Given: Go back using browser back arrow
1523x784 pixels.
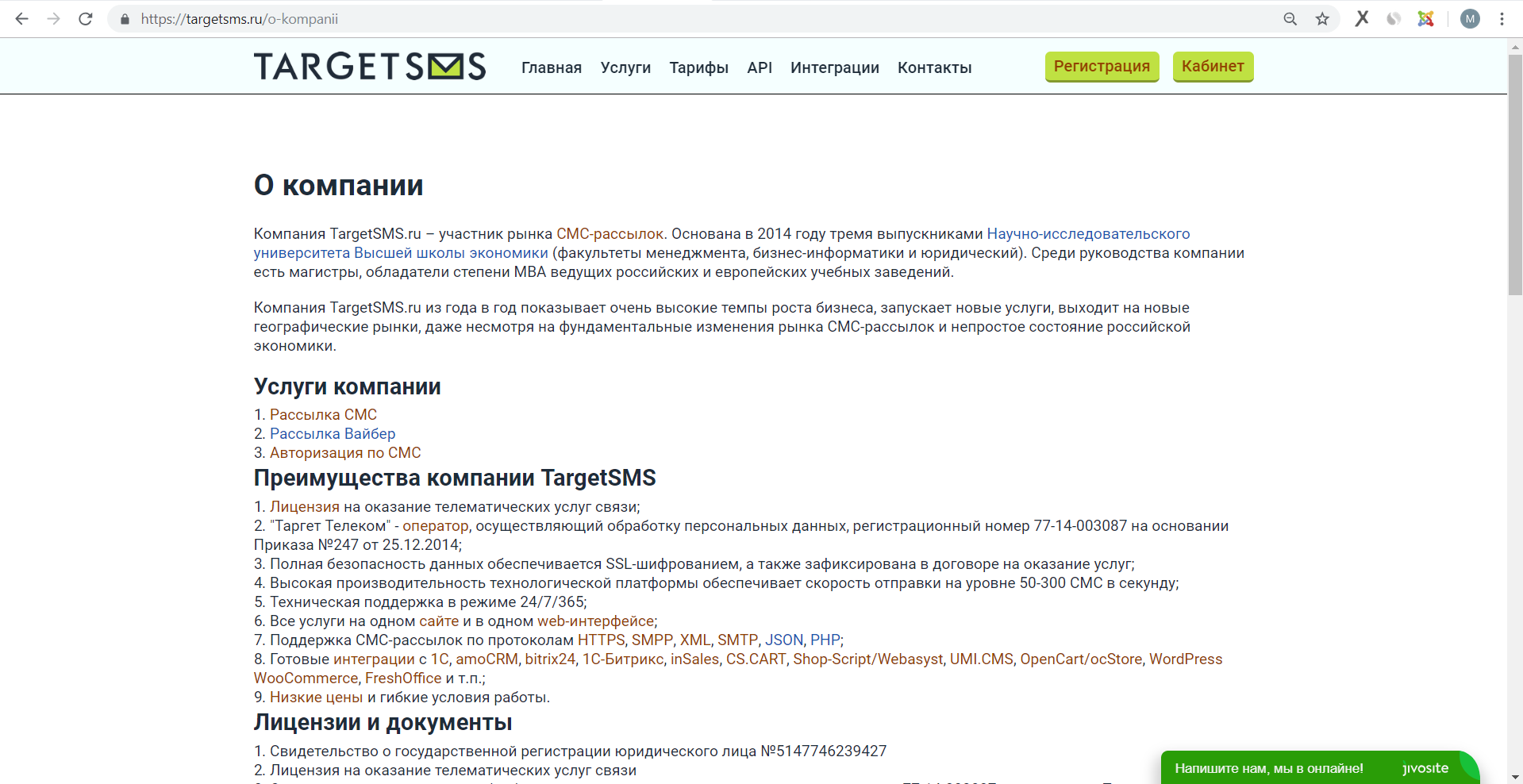Looking at the screenshot, I should click(x=22, y=19).
